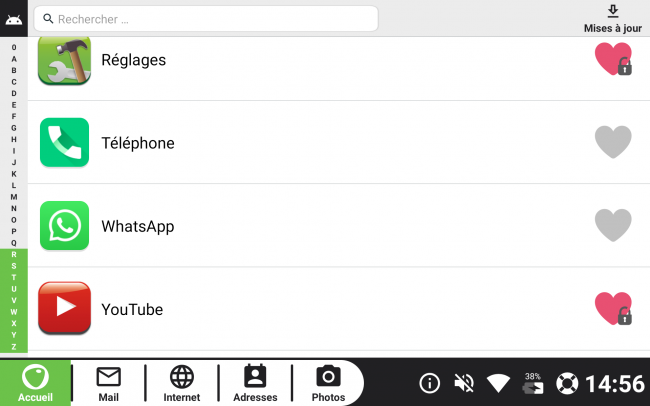
Task: Jump to letter P in index
Action: [x=14, y=231]
